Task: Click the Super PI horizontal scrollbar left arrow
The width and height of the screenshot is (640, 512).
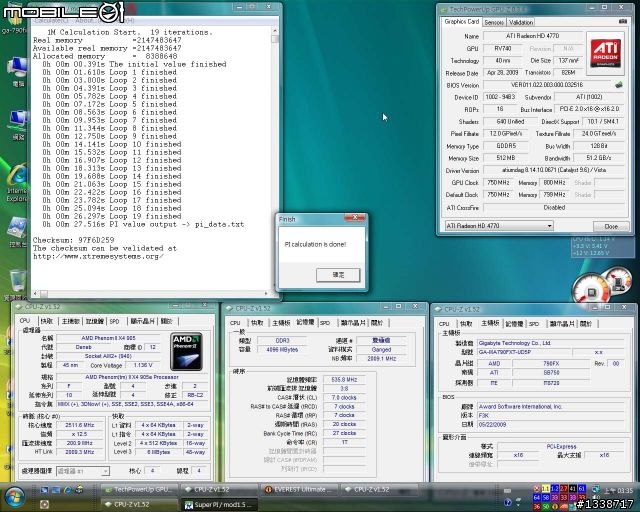Action: click(35, 294)
